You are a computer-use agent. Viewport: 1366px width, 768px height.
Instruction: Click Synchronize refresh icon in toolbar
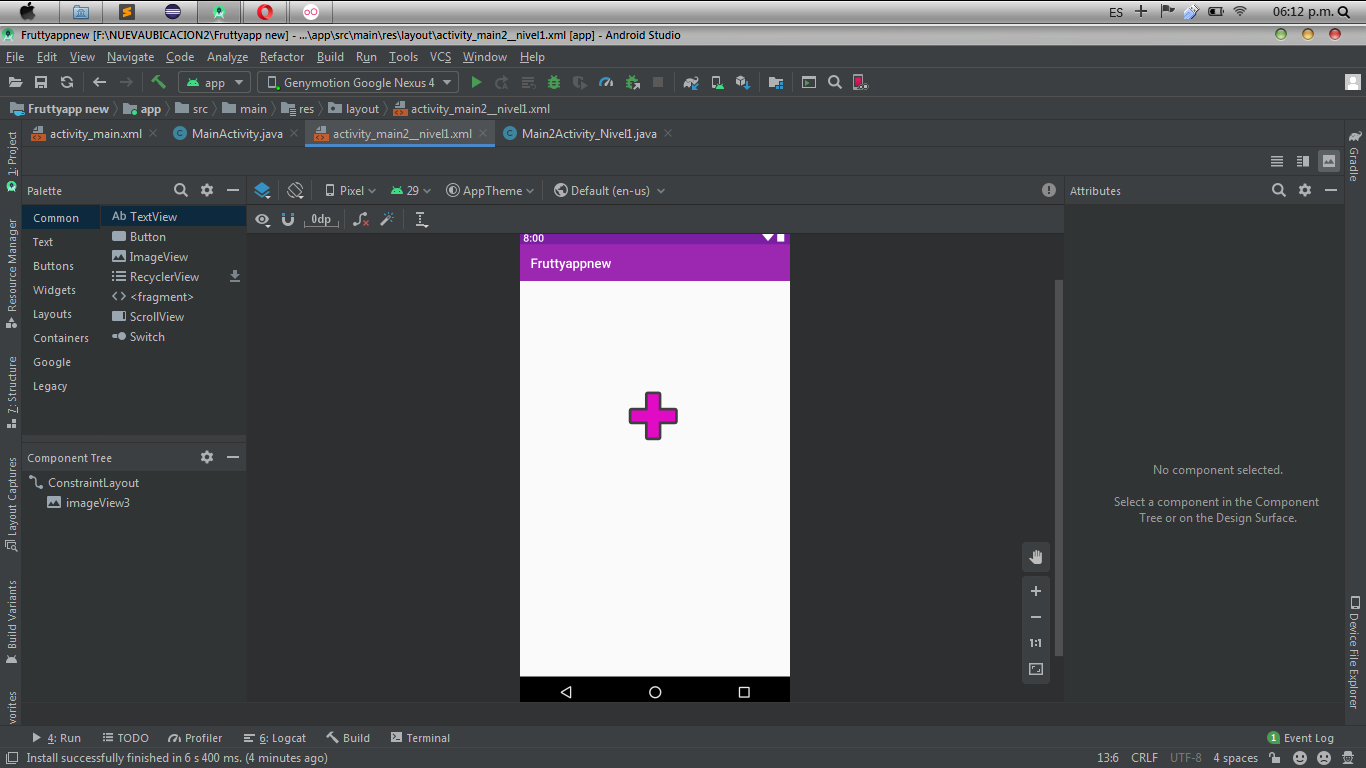pos(67,83)
